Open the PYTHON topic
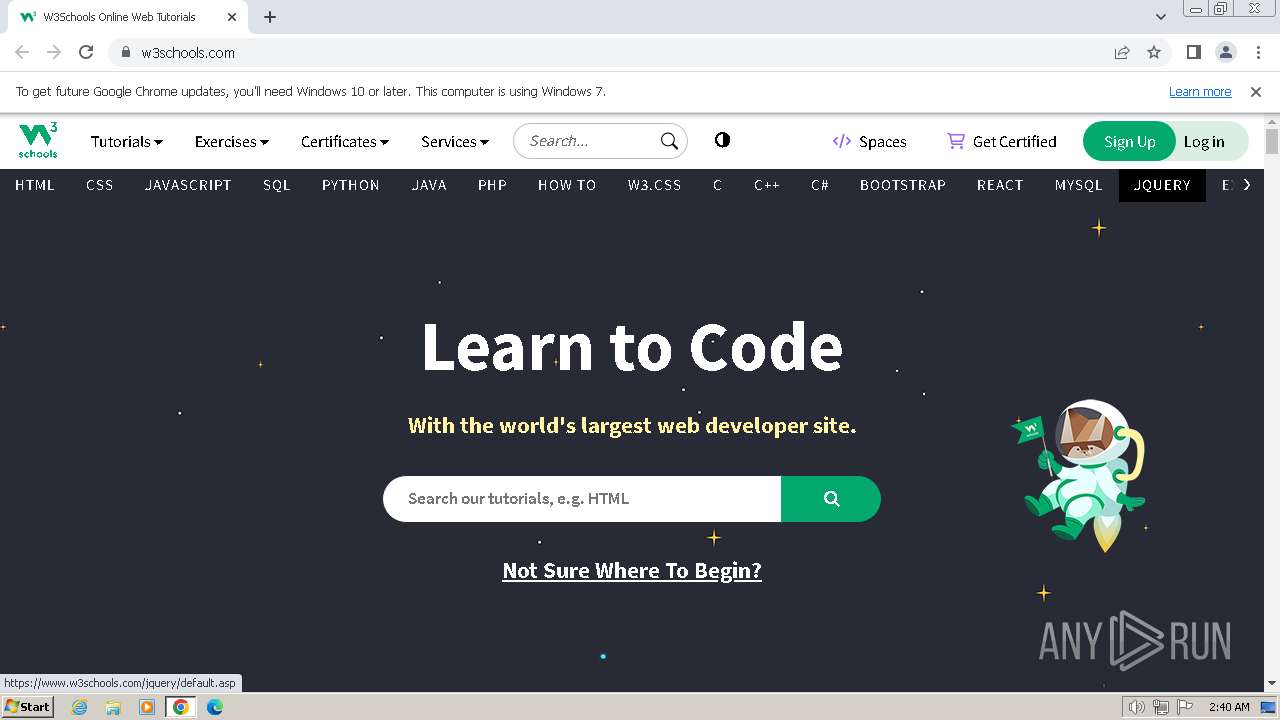 [351, 185]
